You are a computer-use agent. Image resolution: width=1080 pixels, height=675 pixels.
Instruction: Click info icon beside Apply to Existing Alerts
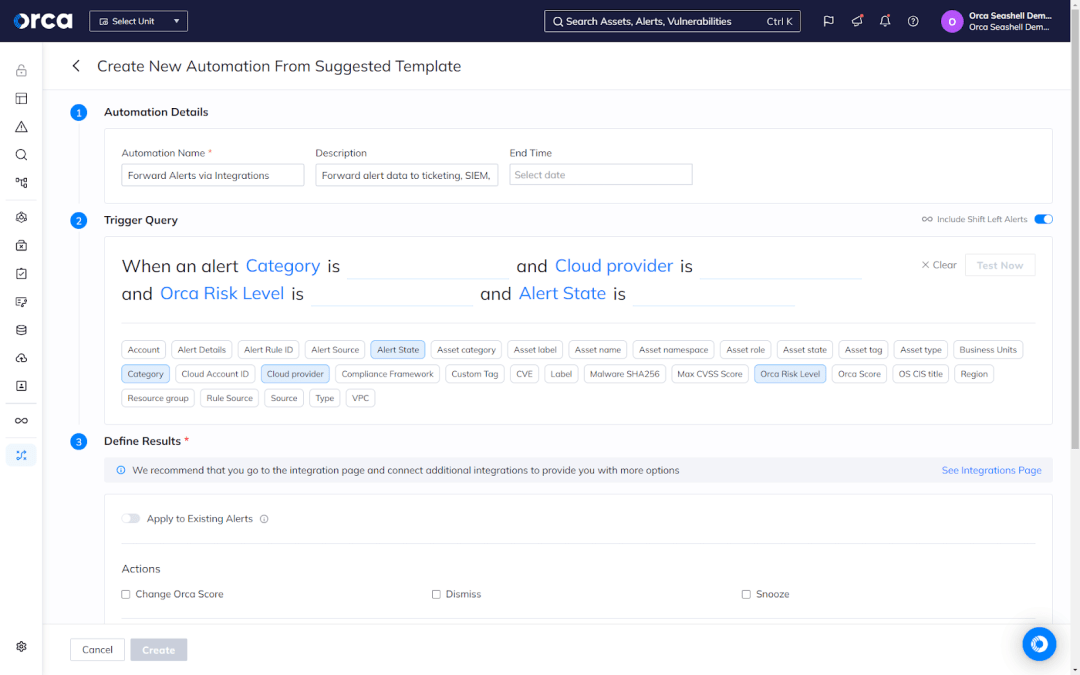click(264, 519)
